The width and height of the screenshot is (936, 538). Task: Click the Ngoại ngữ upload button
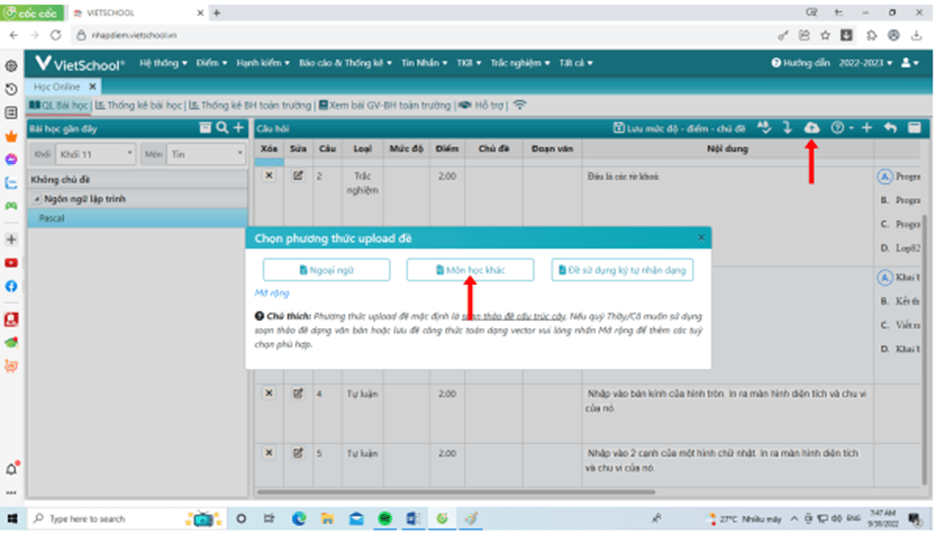[x=325, y=270]
